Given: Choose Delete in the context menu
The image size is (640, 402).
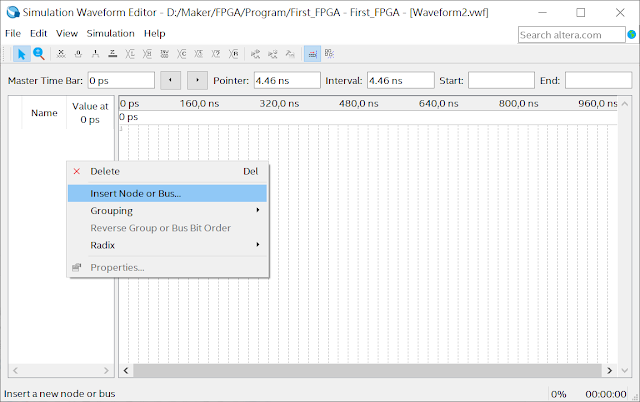Looking at the screenshot, I should pos(167,171).
